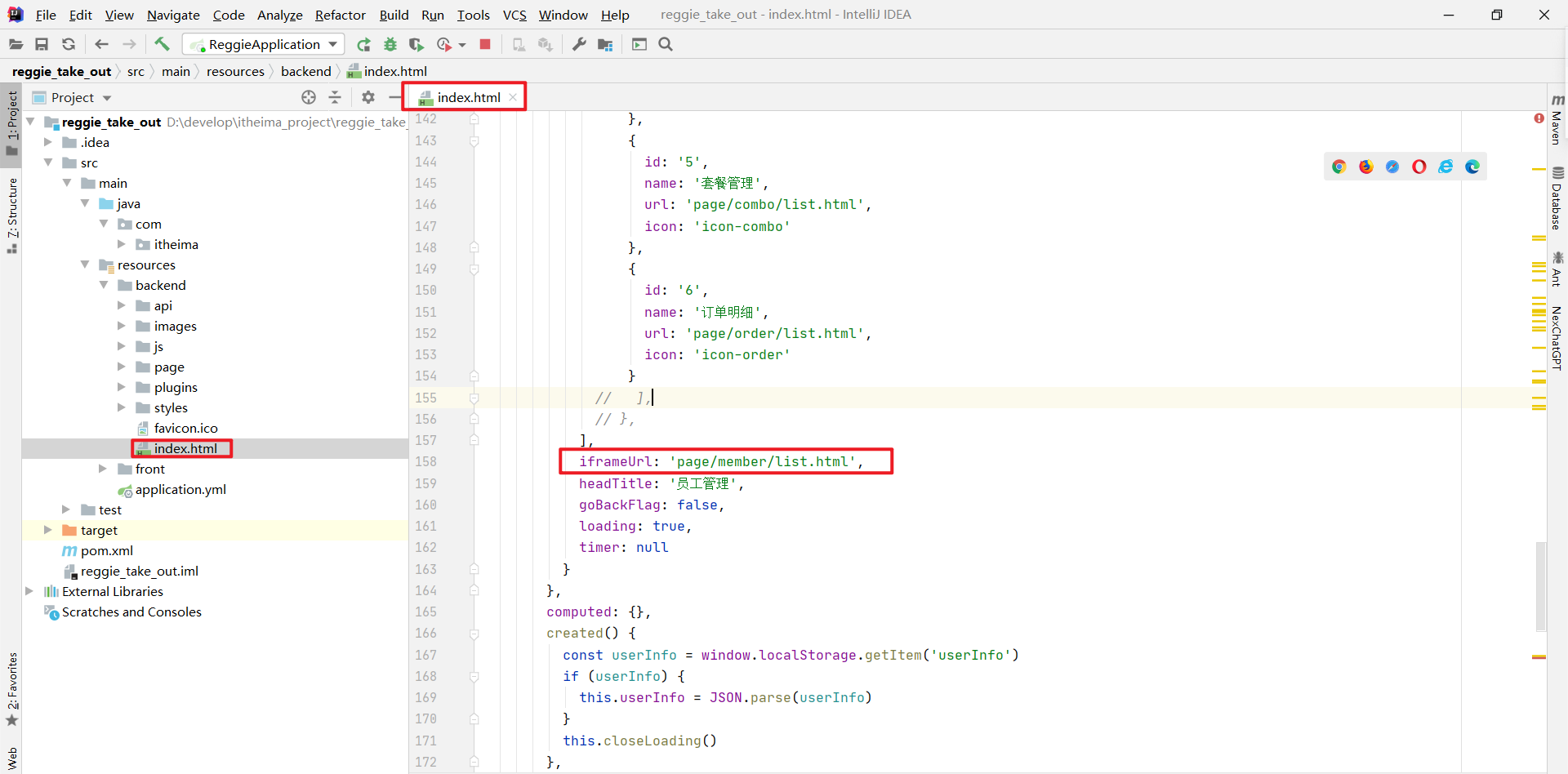Open the Refactor menu
This screenshot has height=774, width=1568.
341,15
